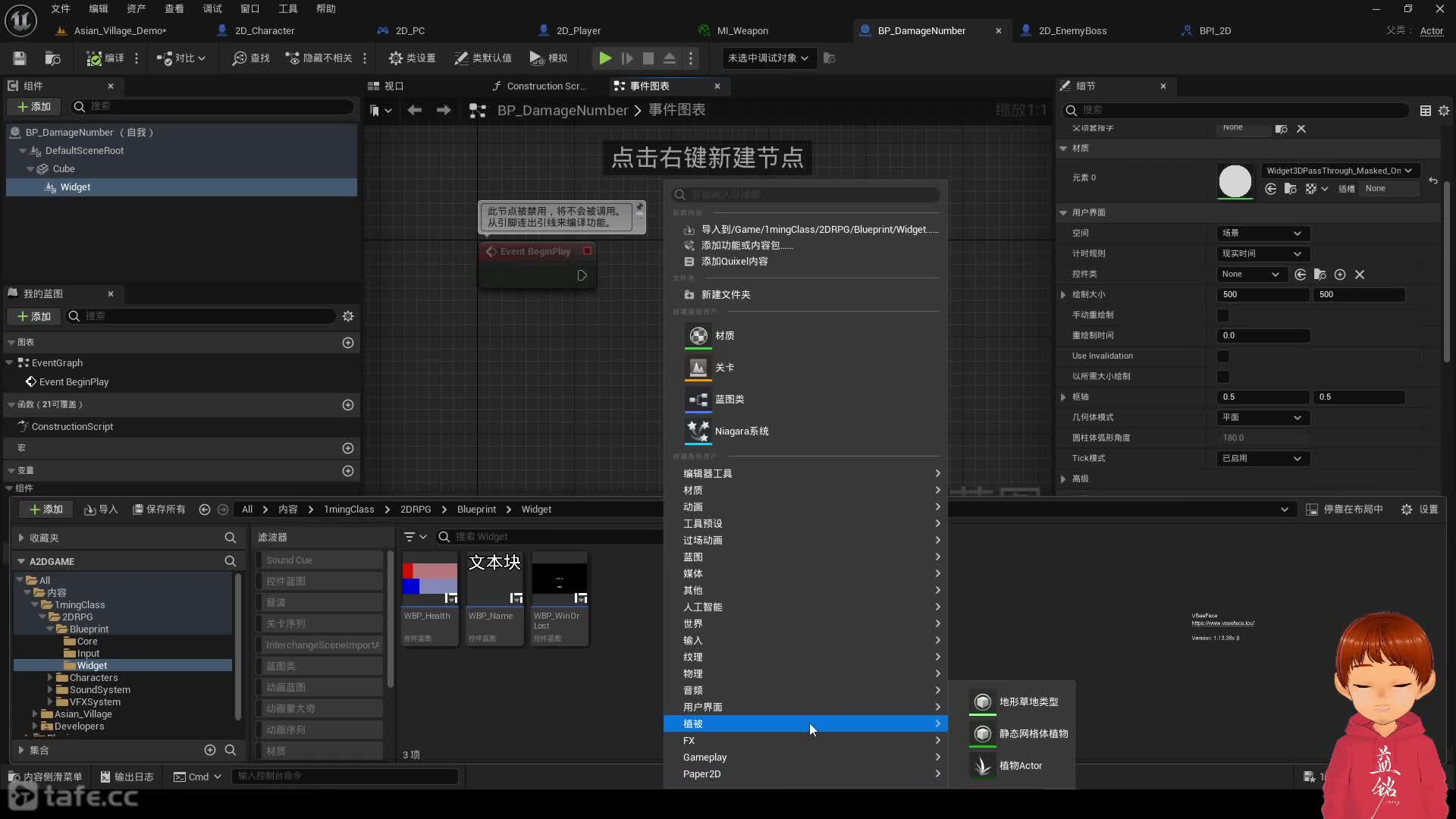Open Details panel settings gear
This screenshot has width=1456, height=819.
(1444, 111)
